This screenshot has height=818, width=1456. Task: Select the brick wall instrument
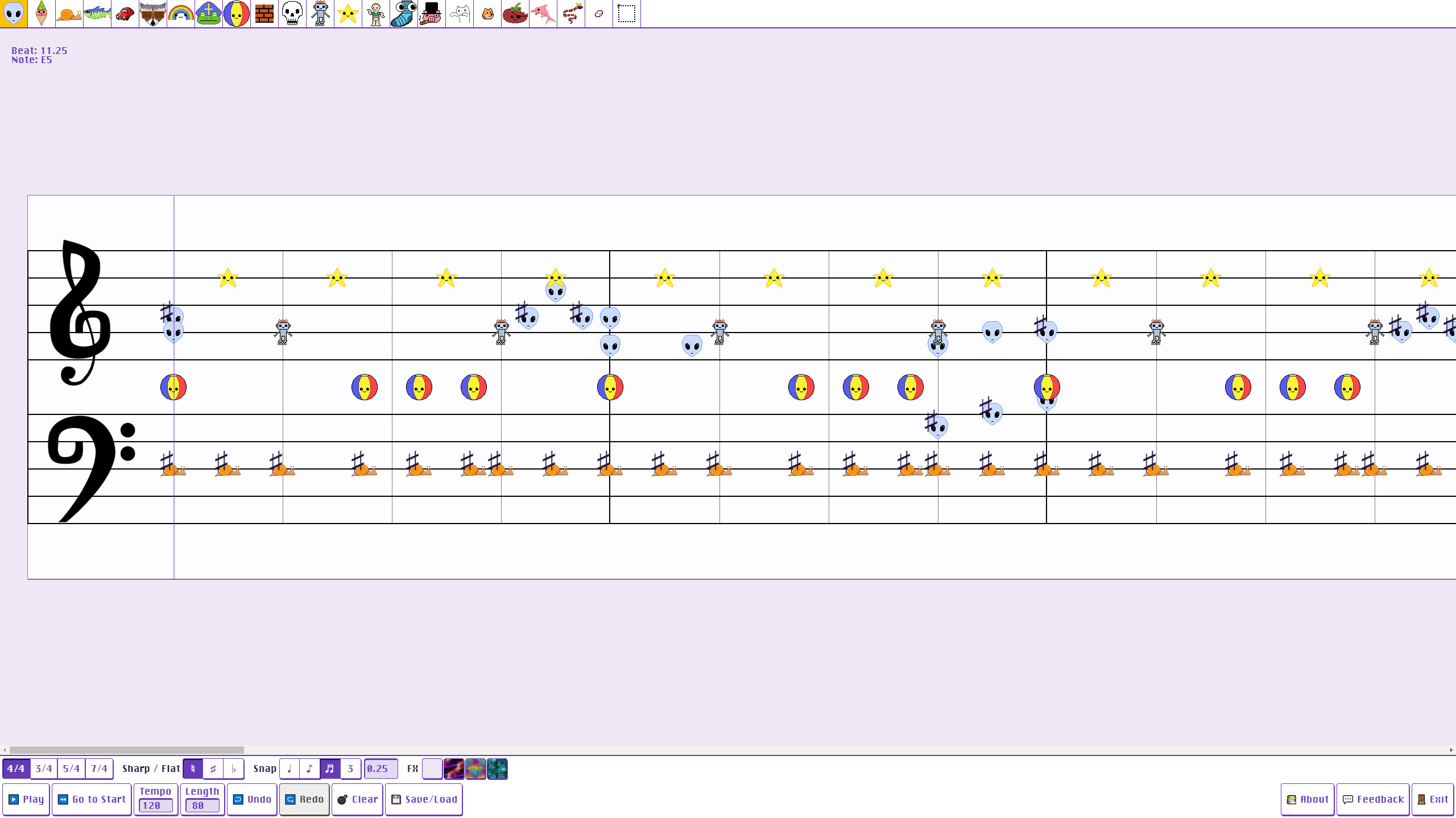[264, 14]
